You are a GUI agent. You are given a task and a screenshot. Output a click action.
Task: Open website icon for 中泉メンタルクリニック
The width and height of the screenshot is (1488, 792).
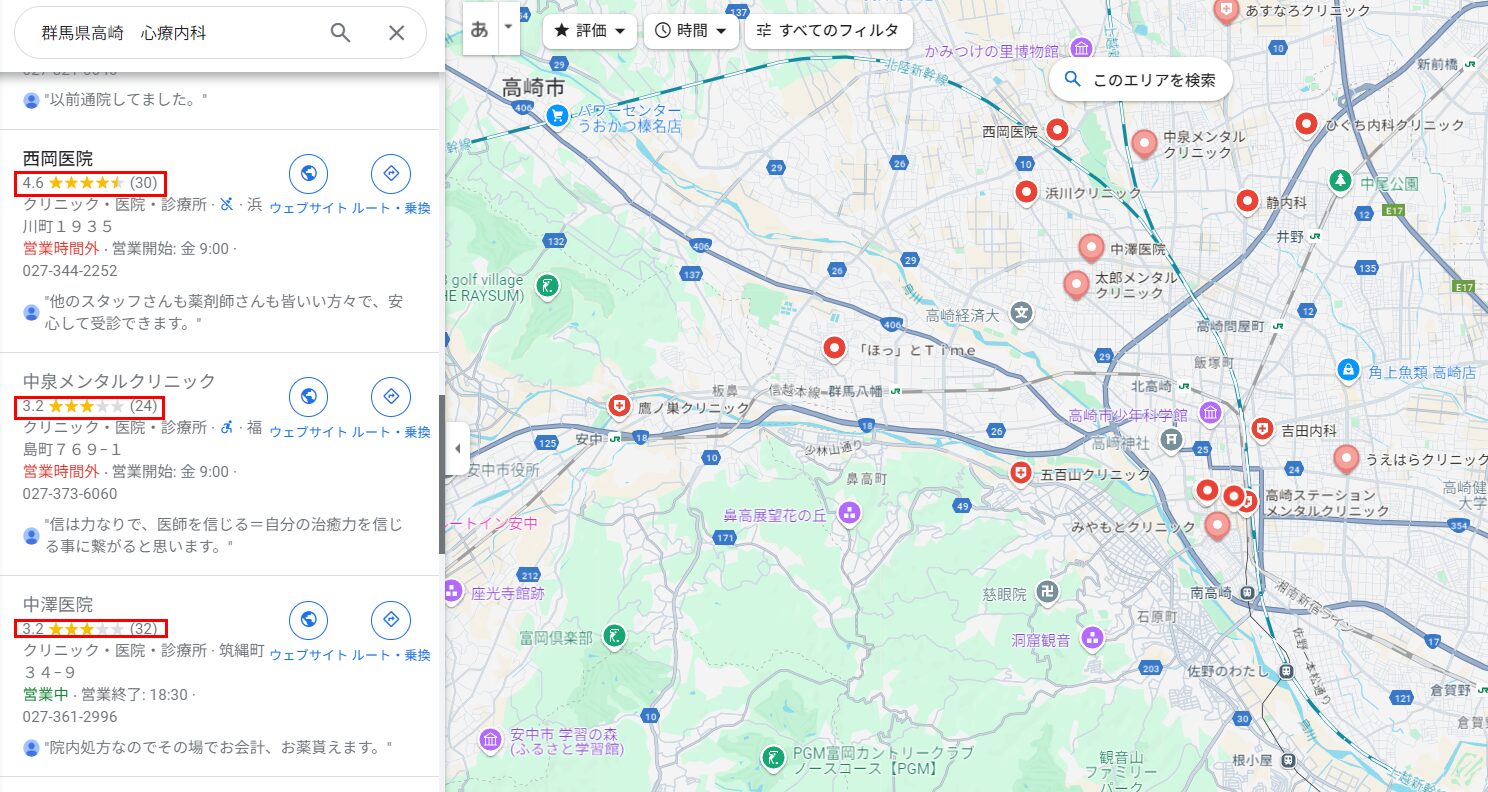pos(308,397)
